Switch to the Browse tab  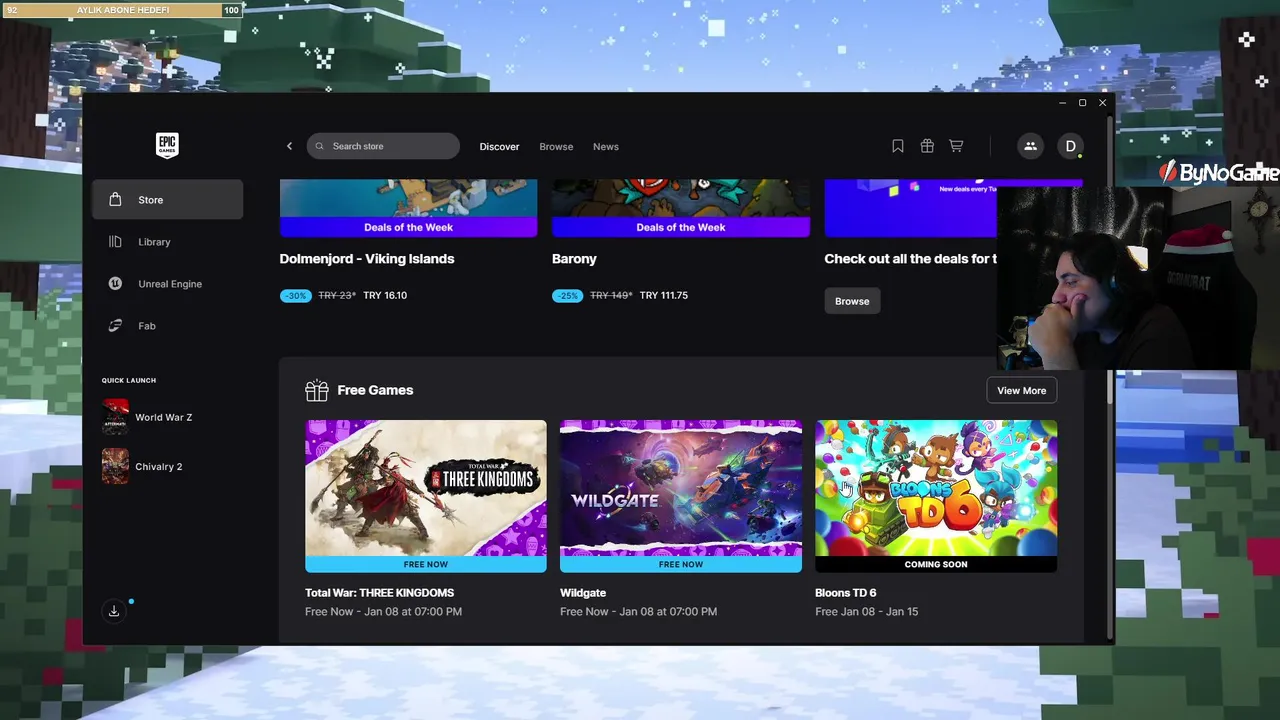tap(556, 147)
